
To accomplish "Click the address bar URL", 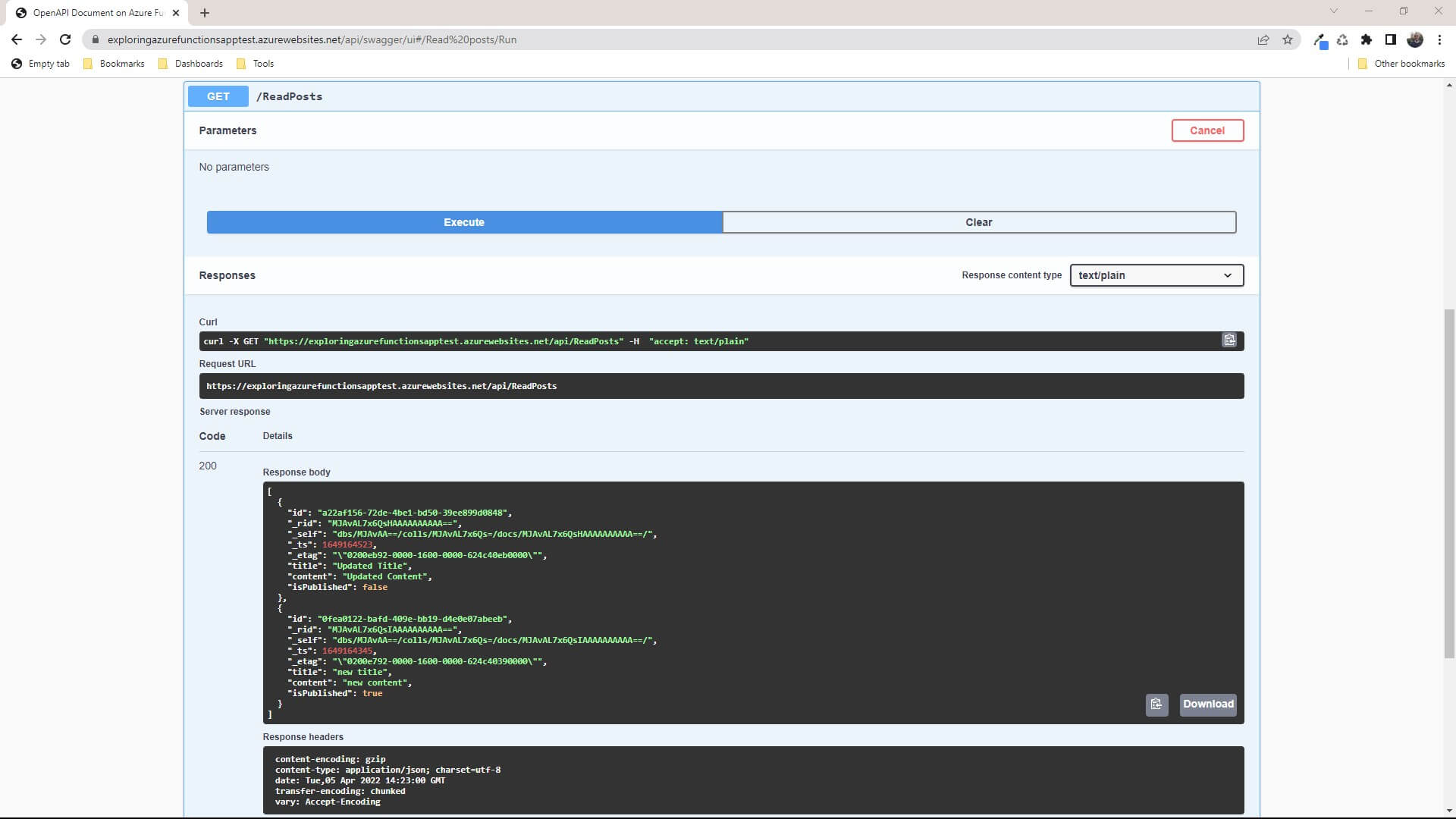I will (x=312, y=39).
